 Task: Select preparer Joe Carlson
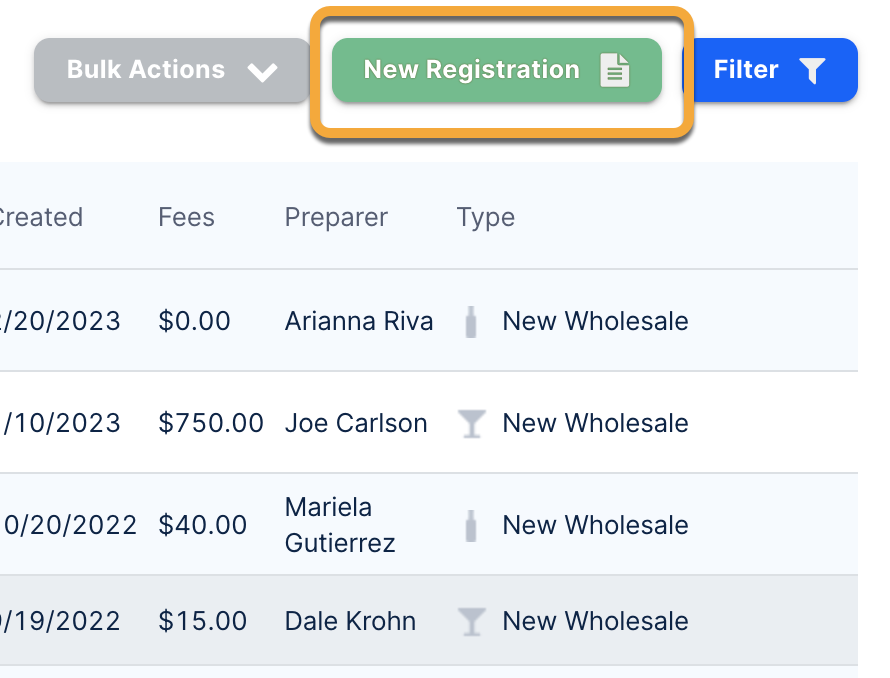click(x=356, y=423)
